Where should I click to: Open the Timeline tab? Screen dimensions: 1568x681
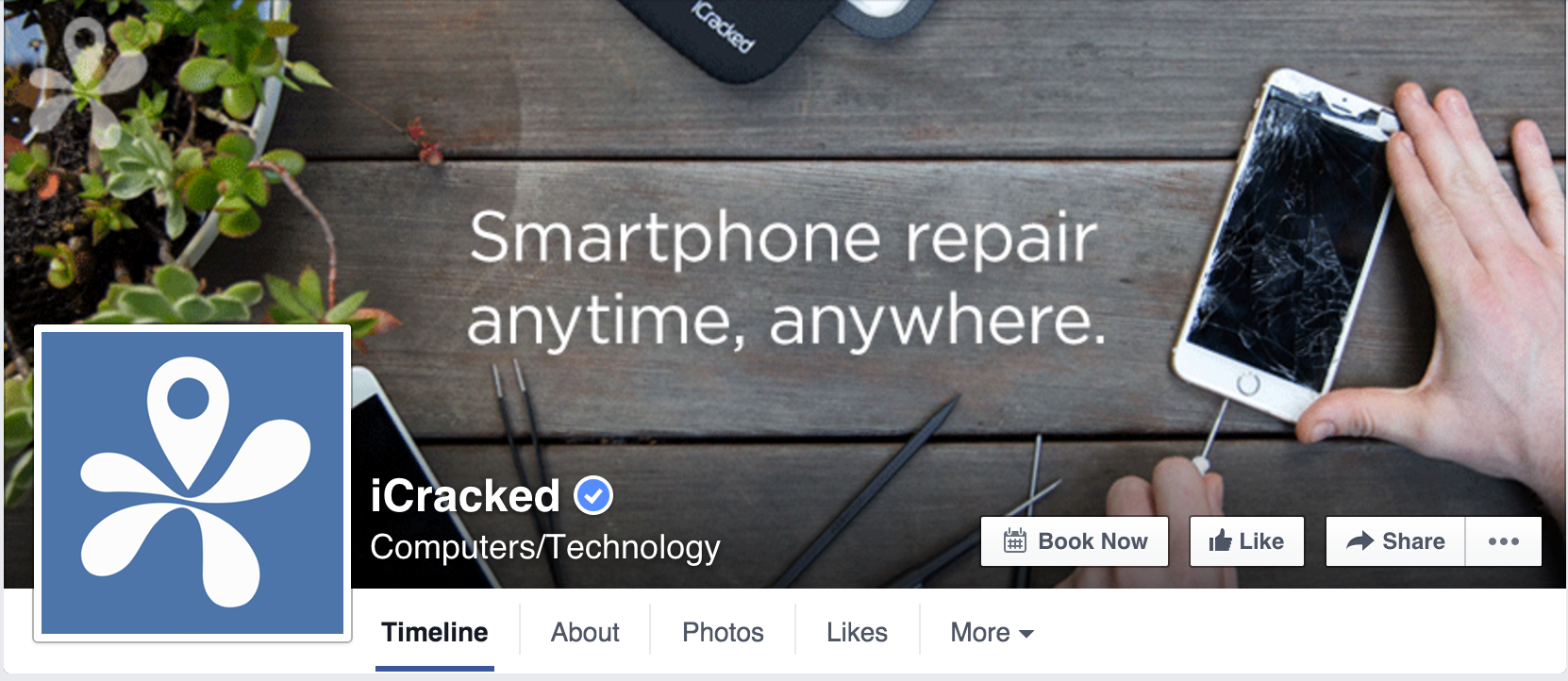(x=434, y=632)
